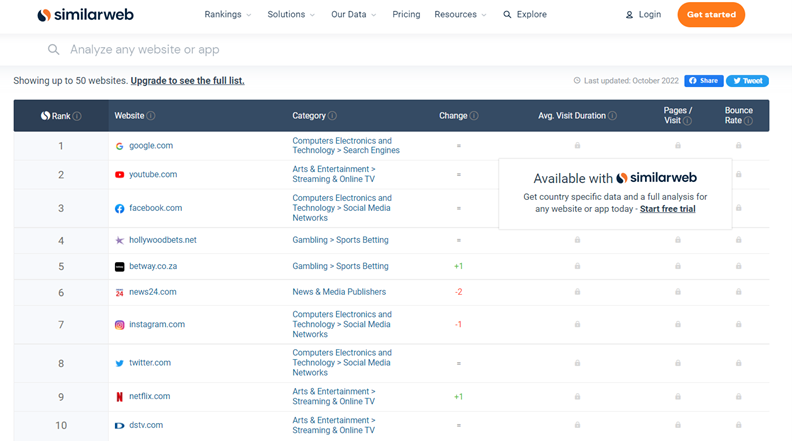Click the Instagram favicon in row 7
The image size is (792, 441).
click(x=119, y=325)
